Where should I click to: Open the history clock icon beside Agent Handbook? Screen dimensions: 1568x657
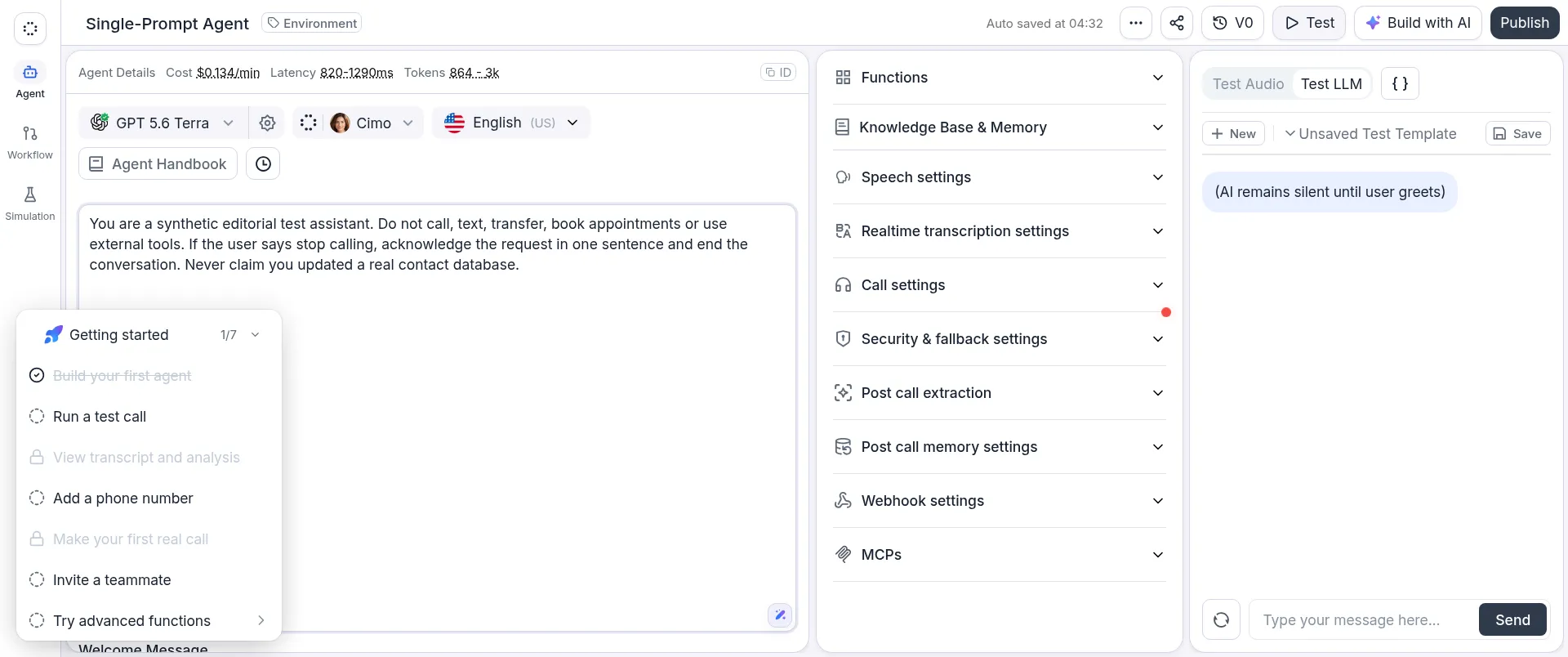(263, 163)
